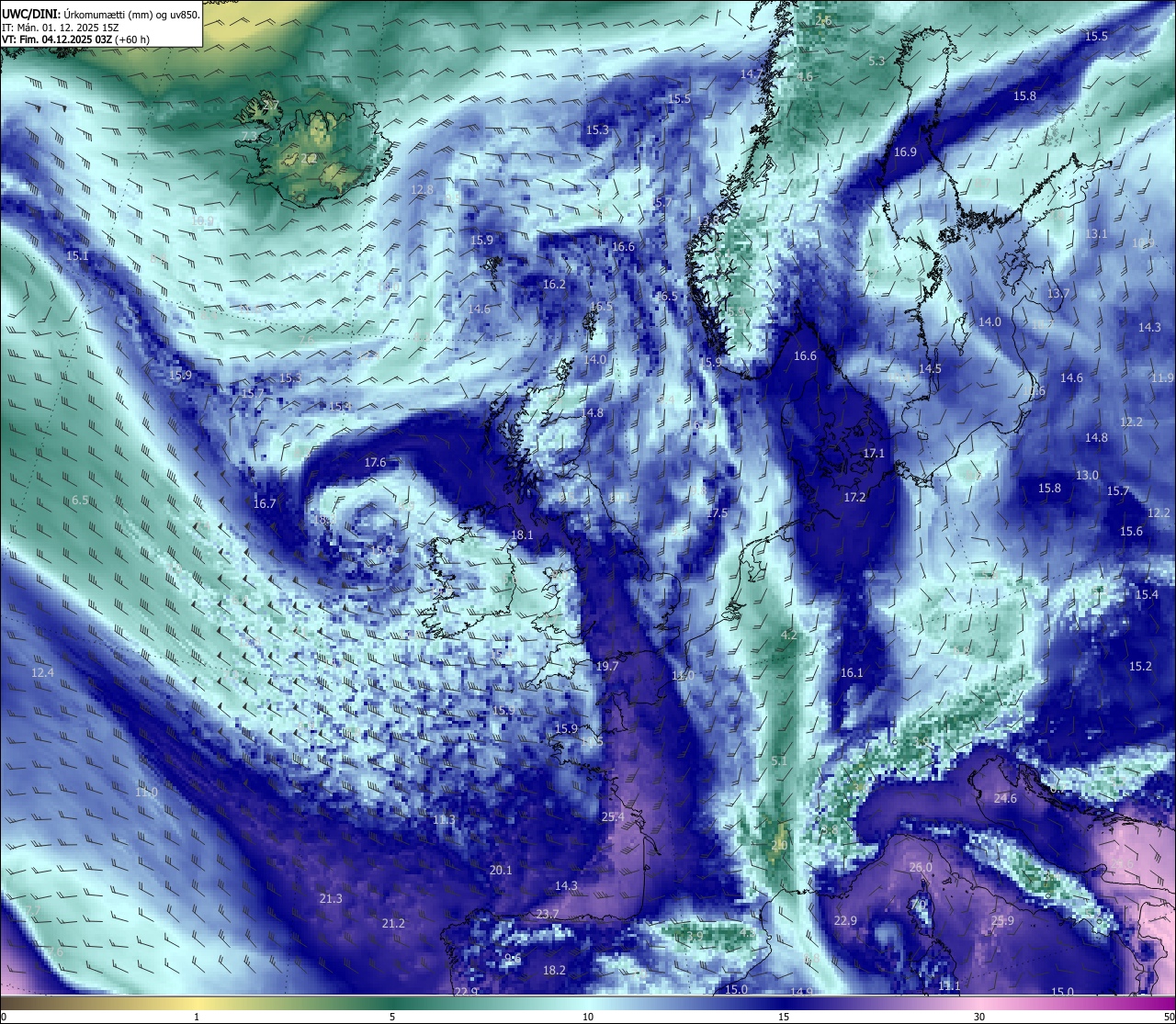Click the 25.9 value label
Screen dimensions: 1176x1024
click(1002, 920)
